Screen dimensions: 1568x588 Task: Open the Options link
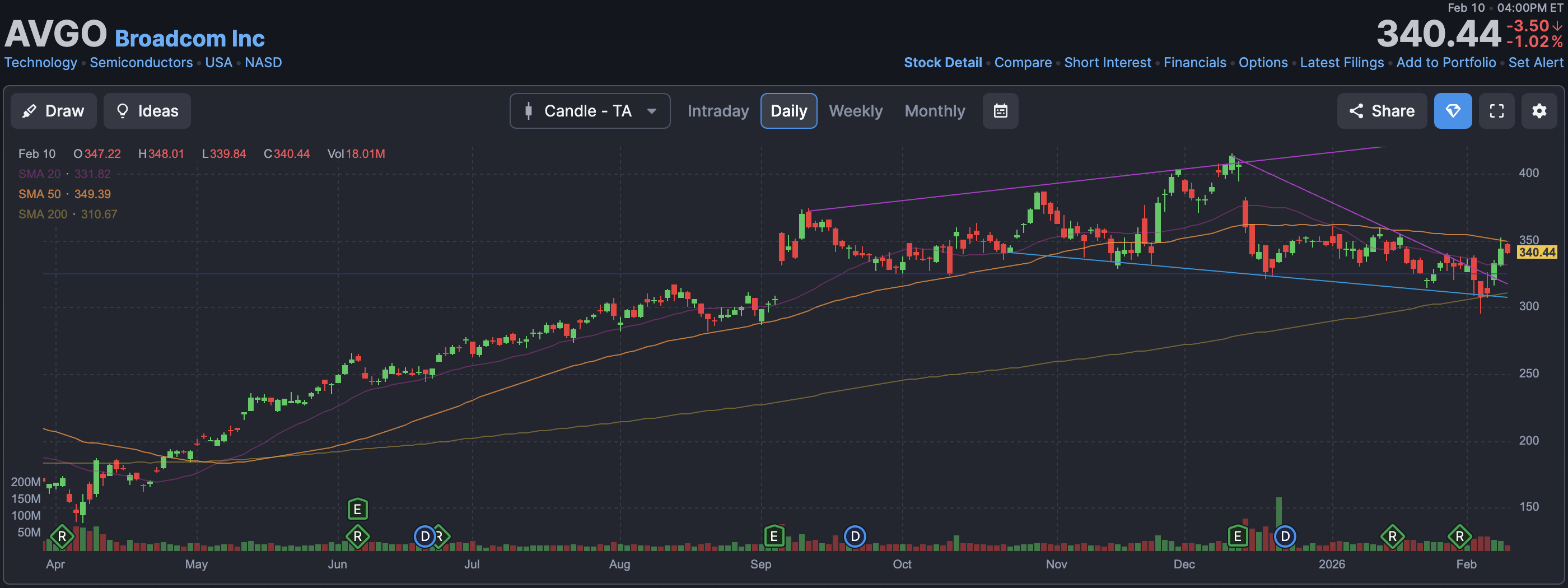click(x=1263, y=63)
